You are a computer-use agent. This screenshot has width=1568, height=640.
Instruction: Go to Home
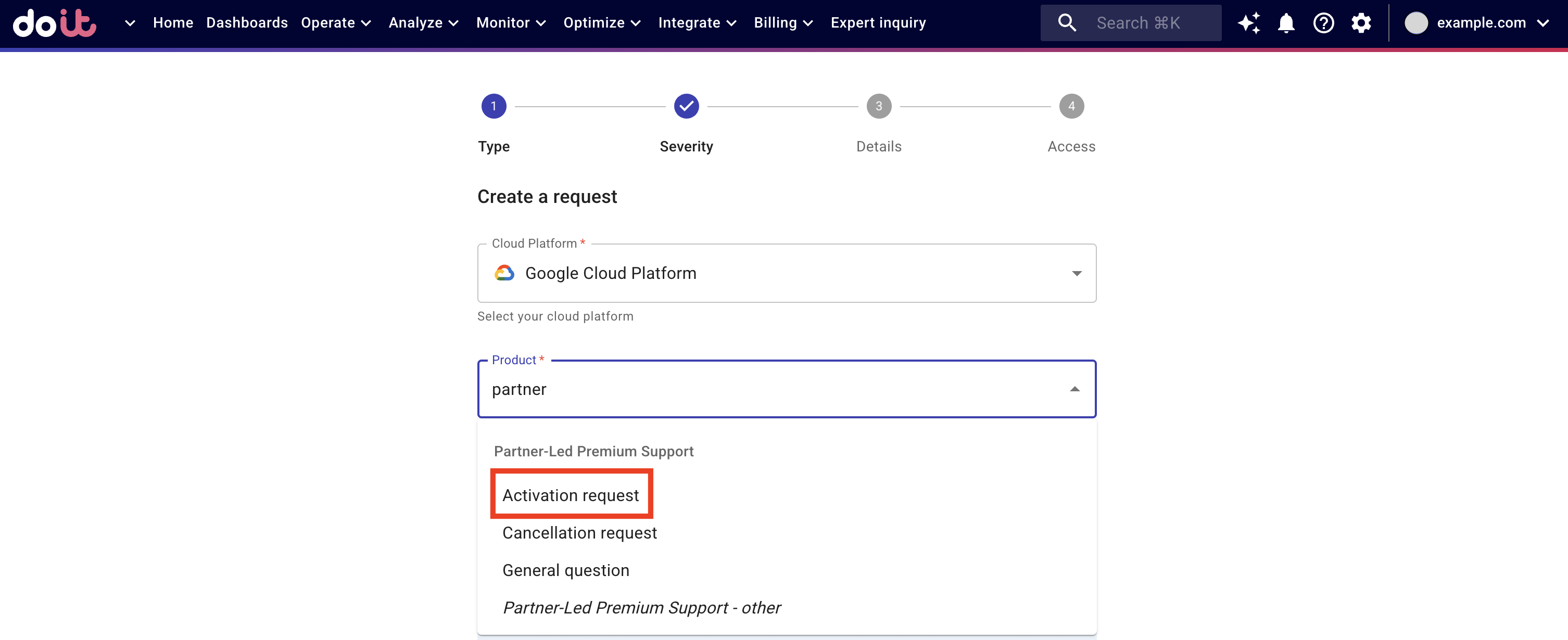click(x=173, y=23)
